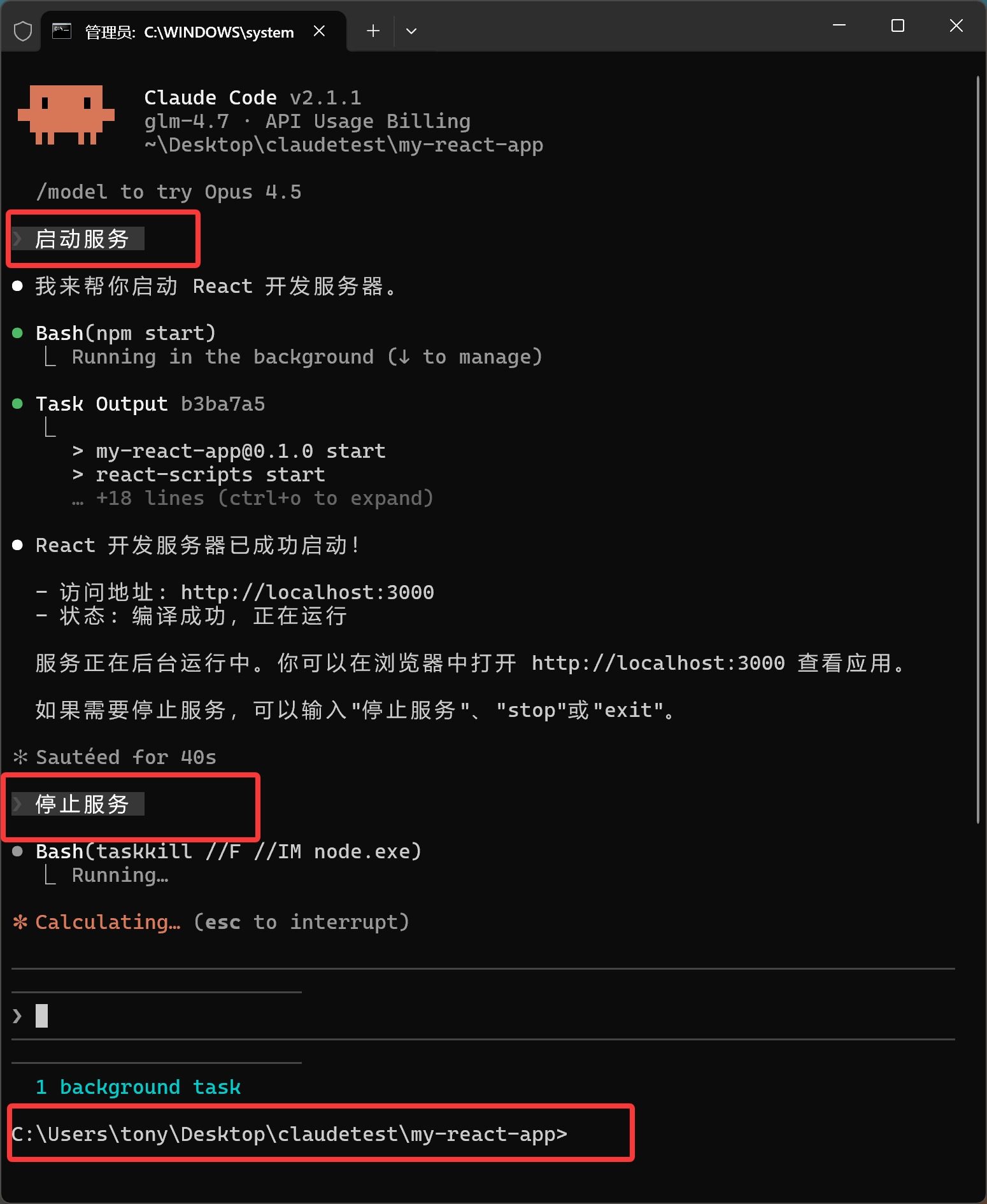This screenshot has height=1204, width=987.
Task: Click the Claude Code mascot logo
Action: (66, 115)
